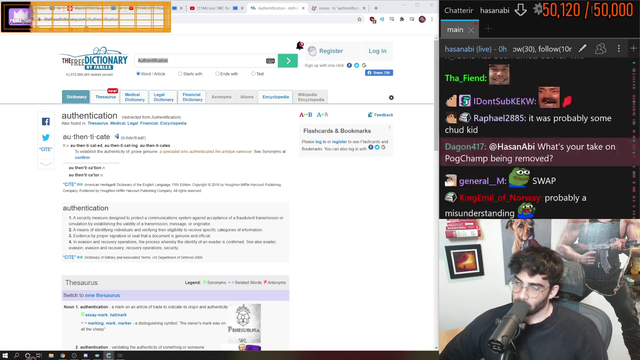This screenshot has height=360, width=640.
Task: Open the chat split three-dot menu
Action: coord(619,49)
